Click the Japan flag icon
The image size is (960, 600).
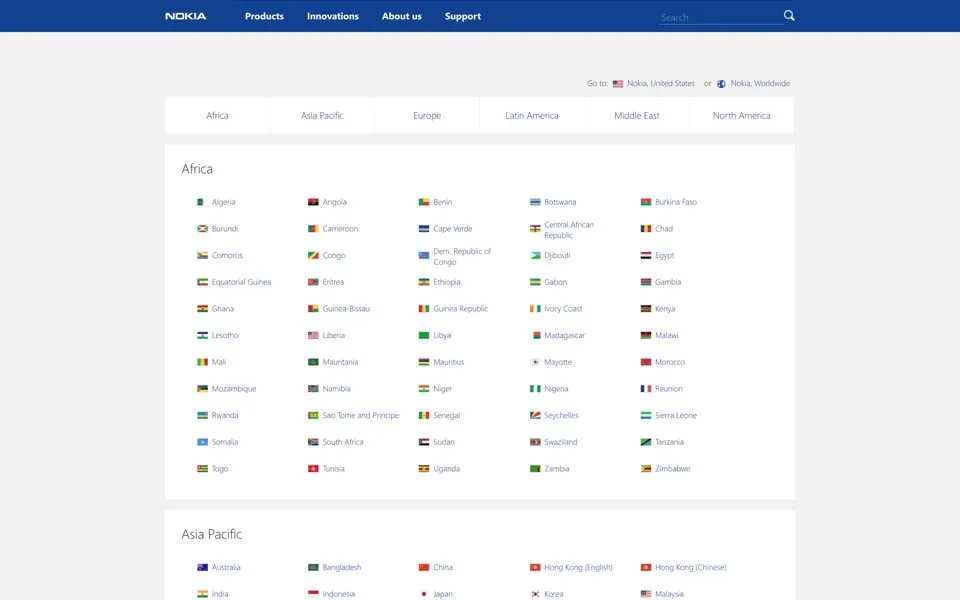coord(424,594)
